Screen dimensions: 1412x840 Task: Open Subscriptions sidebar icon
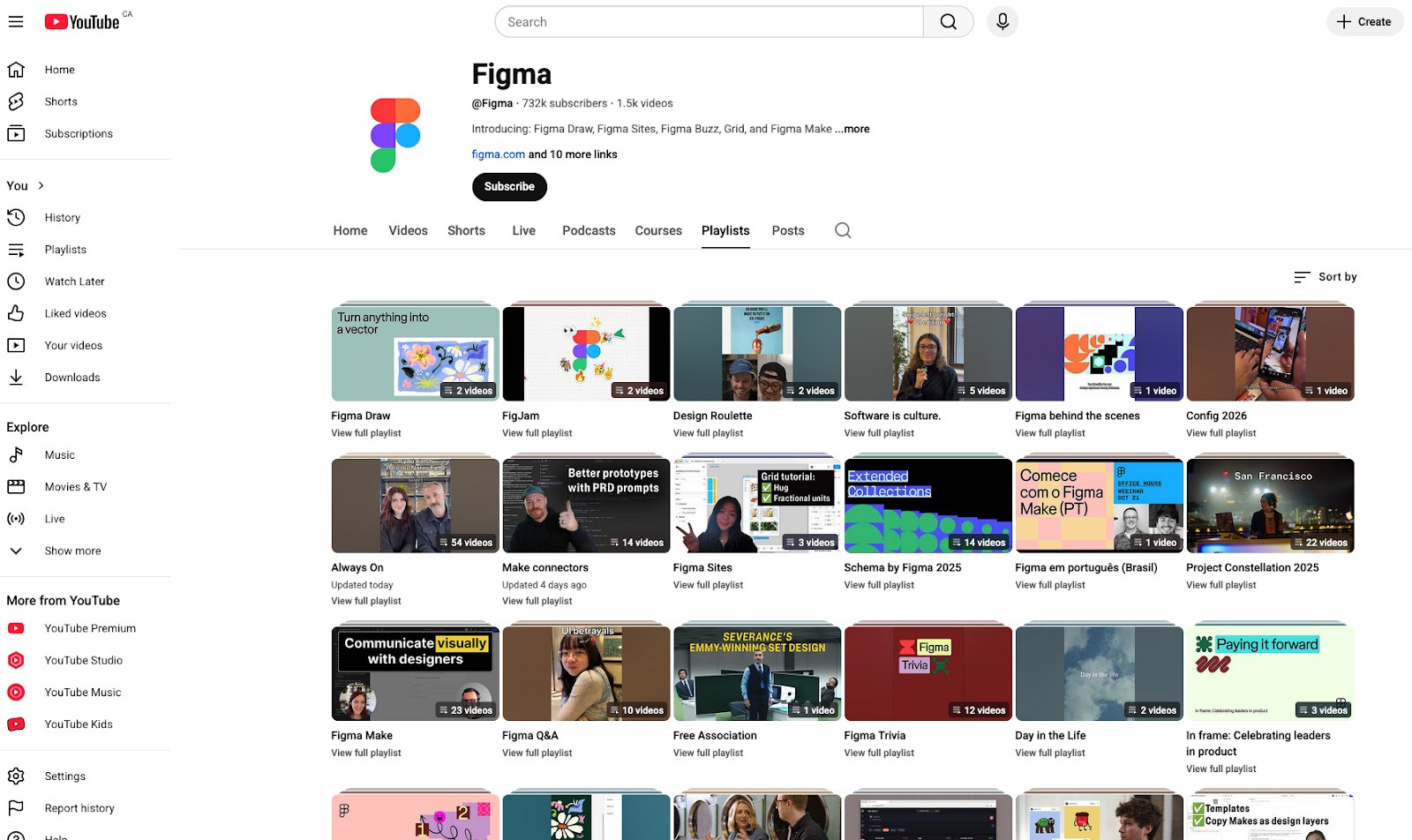coord(16,133)
